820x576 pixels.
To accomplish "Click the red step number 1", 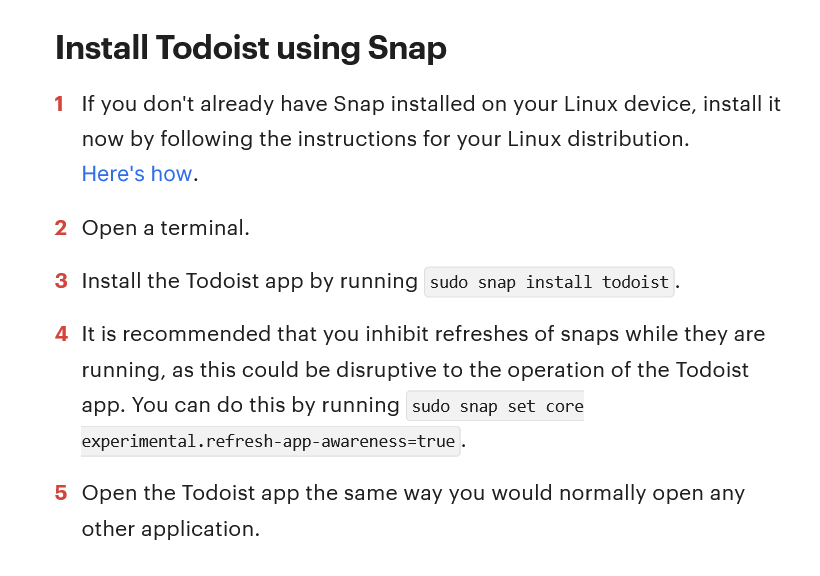I will pyautogui.click(x=60, y=104).
